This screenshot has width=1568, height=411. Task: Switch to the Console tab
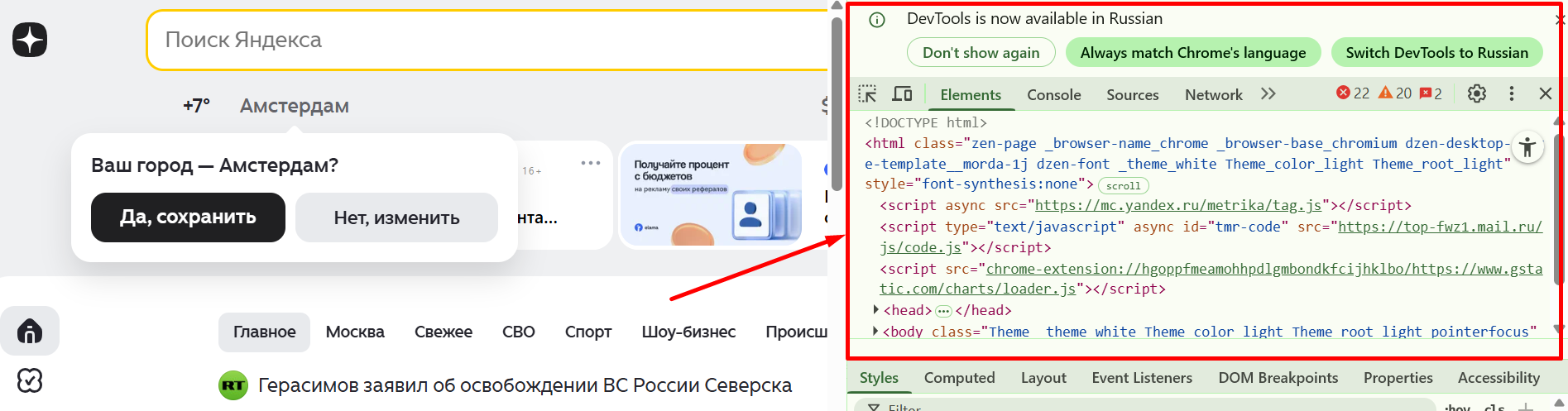coord(1053,95)
